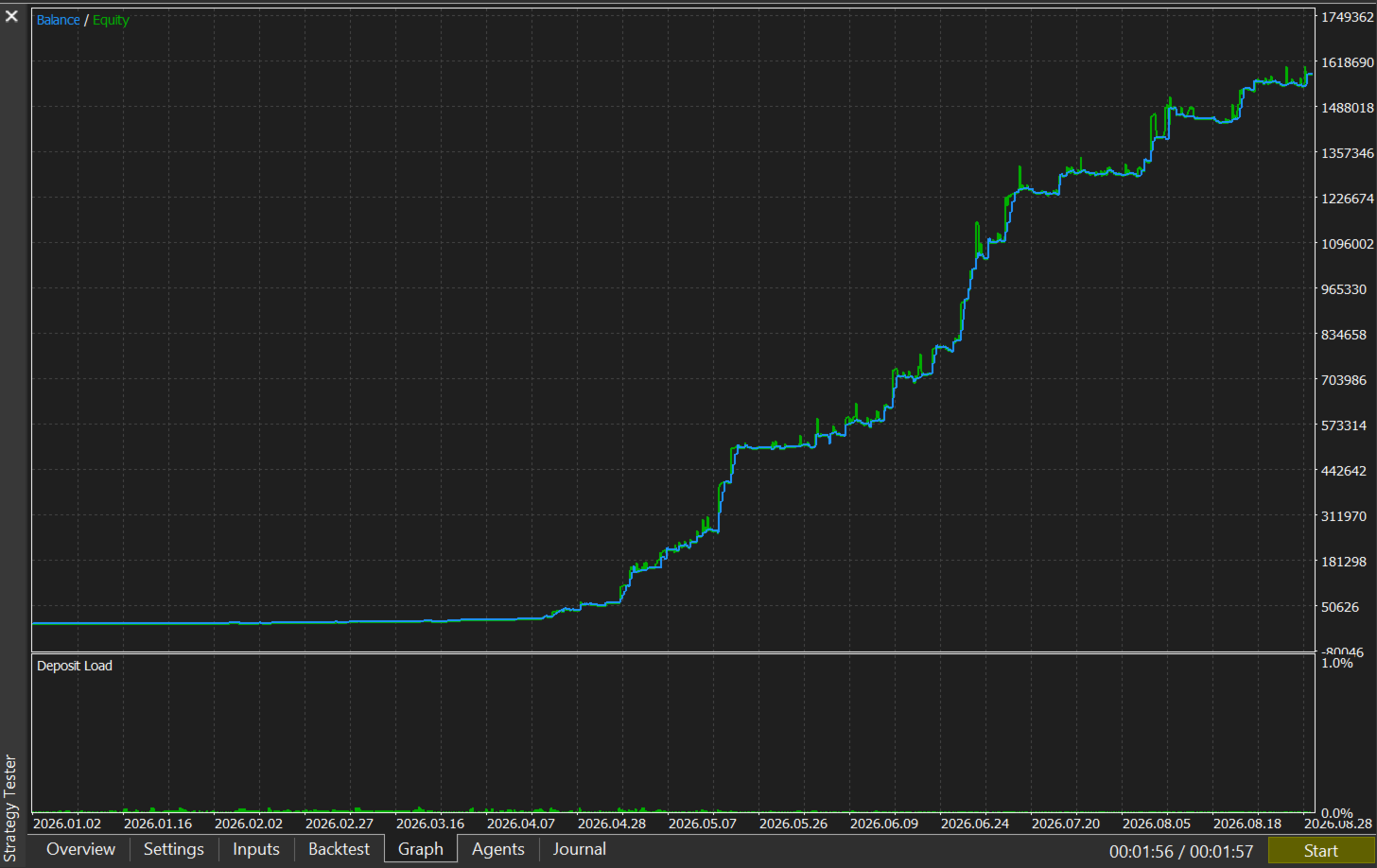The height and width of the screenshot is (868, 1377).
Task: Open the Overview tab
Action: (x=80, y=849)
